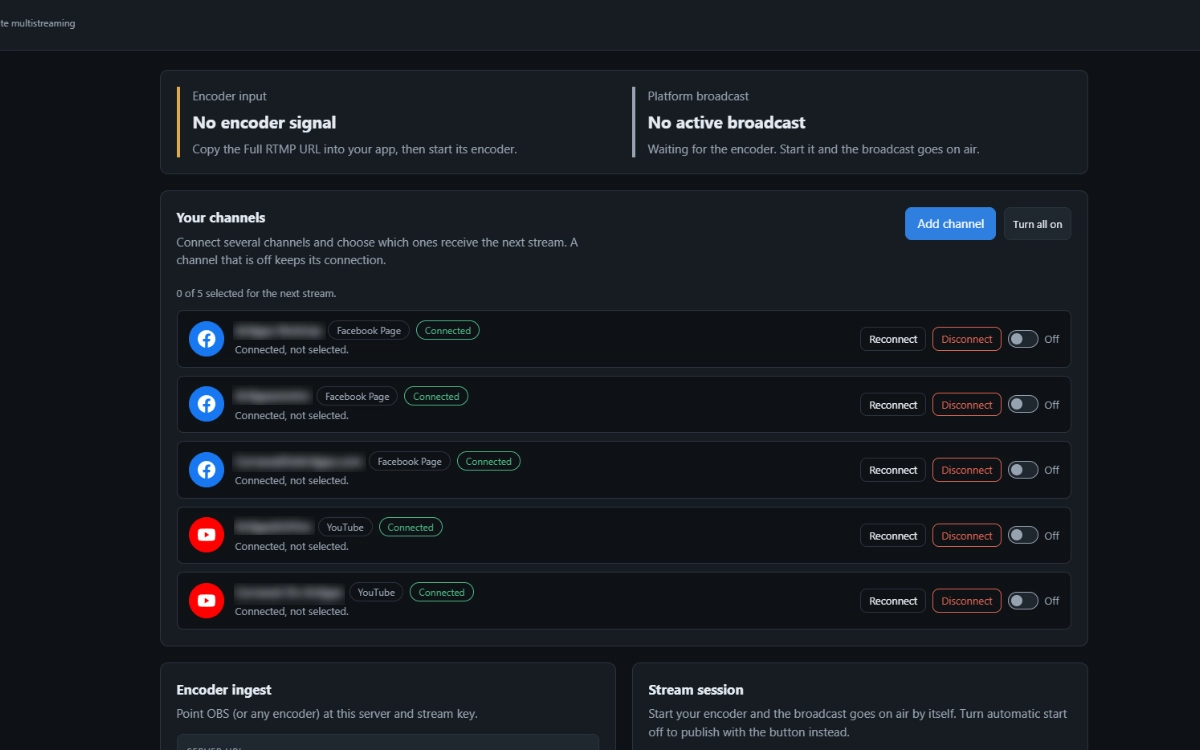Disconnect the first Facebook Page channel
Screen dimensions: 1200x750
[x=967, y=339]
